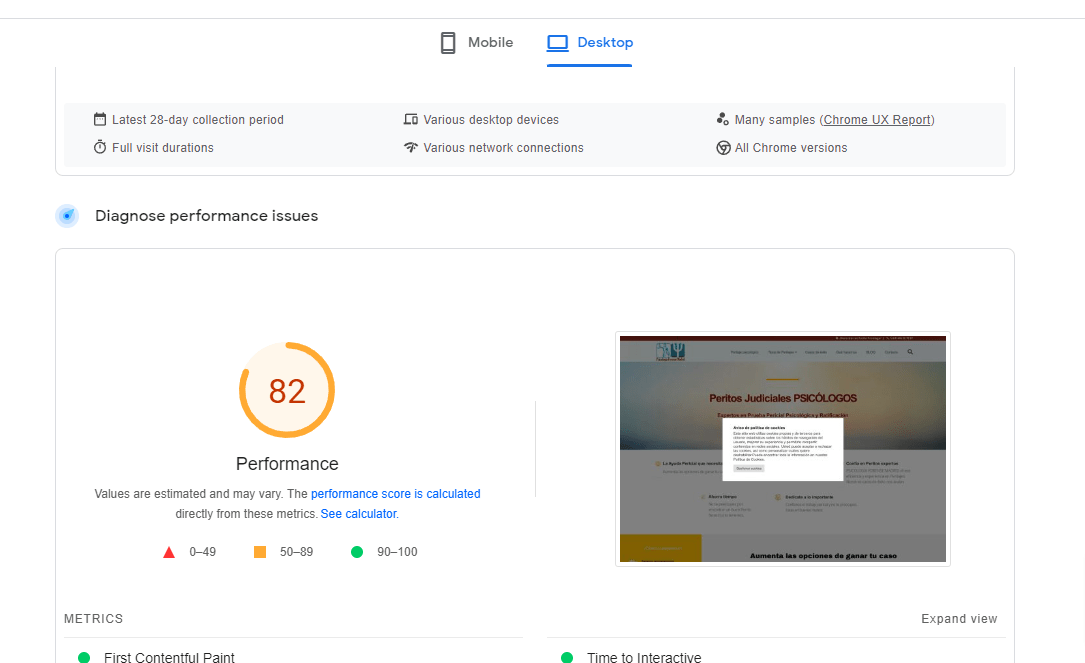Click the green dot beside First Contentful Paint

click(x=84, y=657)
